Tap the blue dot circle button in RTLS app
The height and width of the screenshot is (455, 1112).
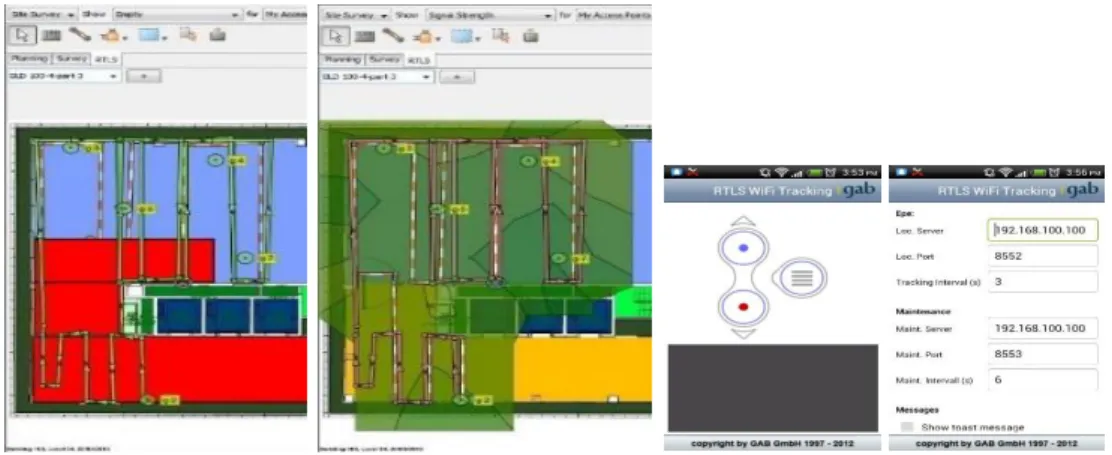(743, 247)
